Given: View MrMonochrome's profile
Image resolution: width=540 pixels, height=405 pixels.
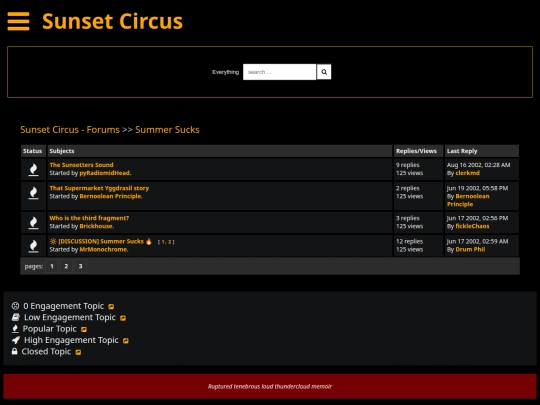Looking at the screenshot, I should click(x=104, y=249).
